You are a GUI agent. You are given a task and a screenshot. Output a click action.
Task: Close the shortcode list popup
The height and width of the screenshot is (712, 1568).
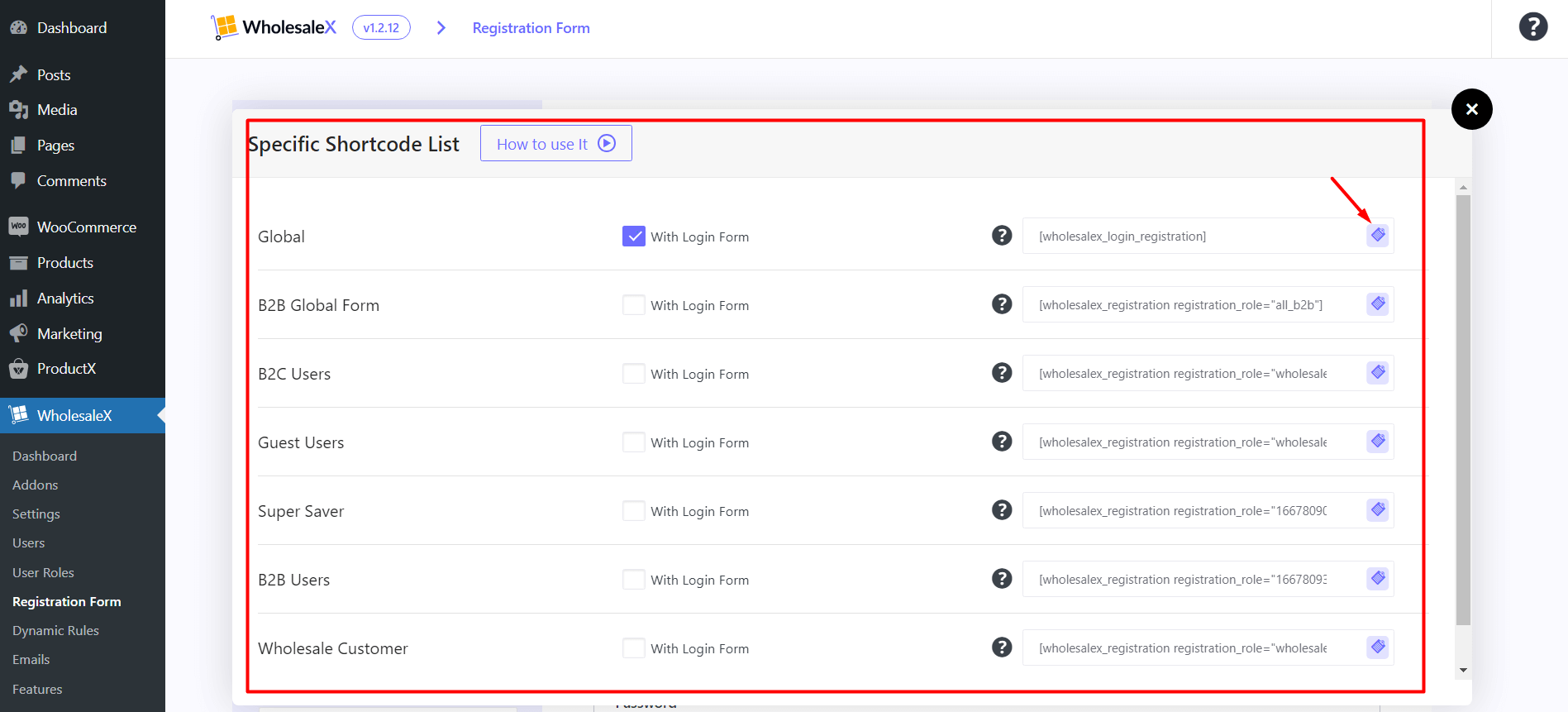pos(1472,109)
